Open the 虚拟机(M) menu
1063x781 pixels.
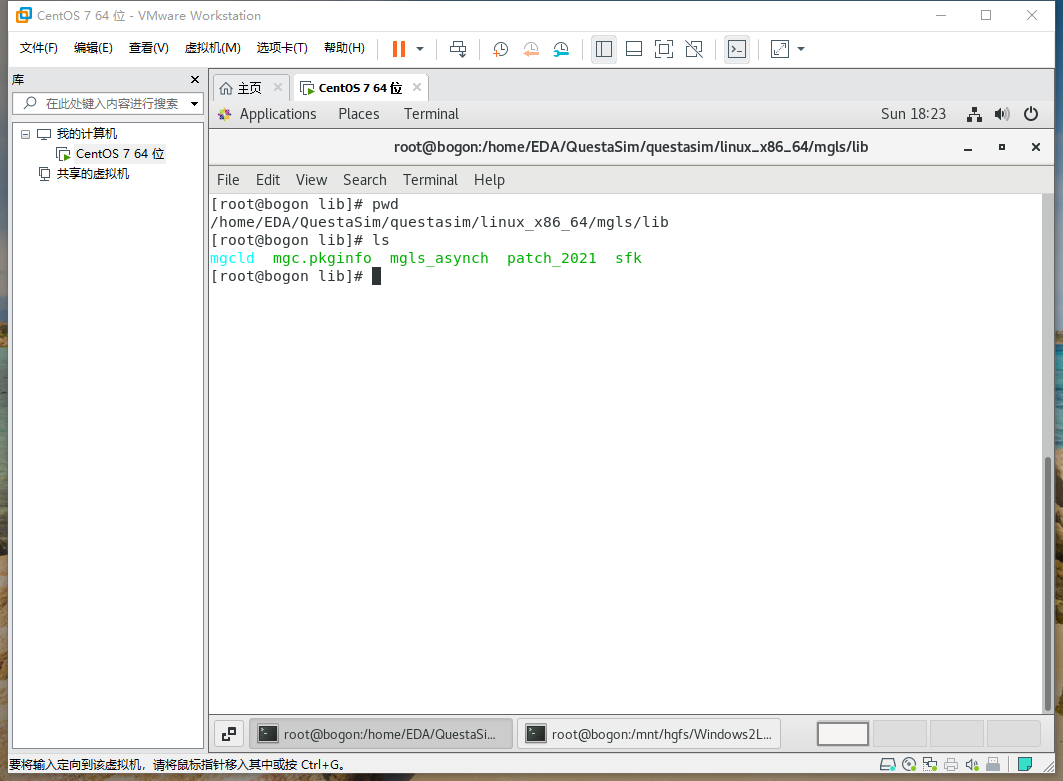(x=212, y=47)
